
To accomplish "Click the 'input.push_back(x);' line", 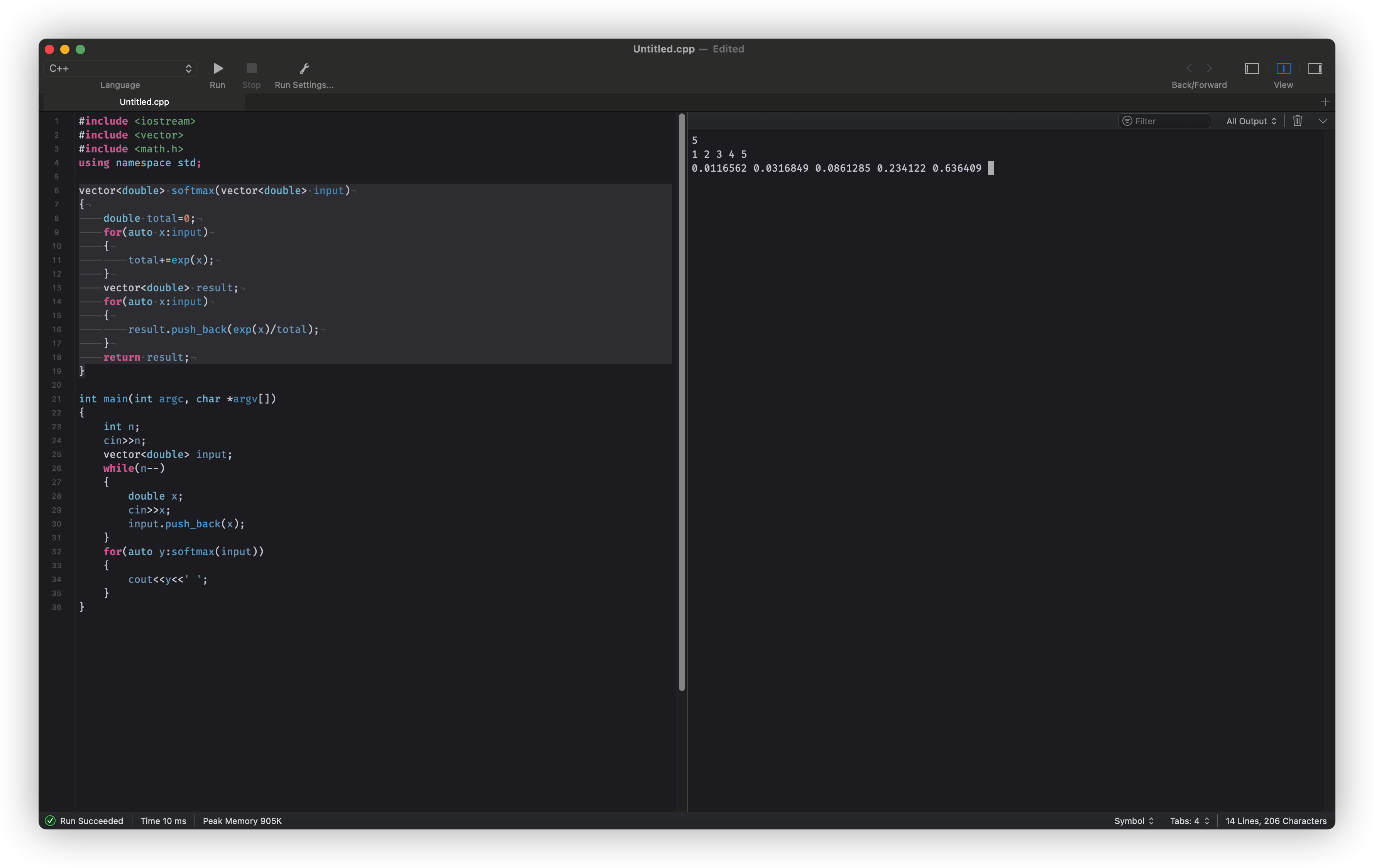I will [186, 524].
